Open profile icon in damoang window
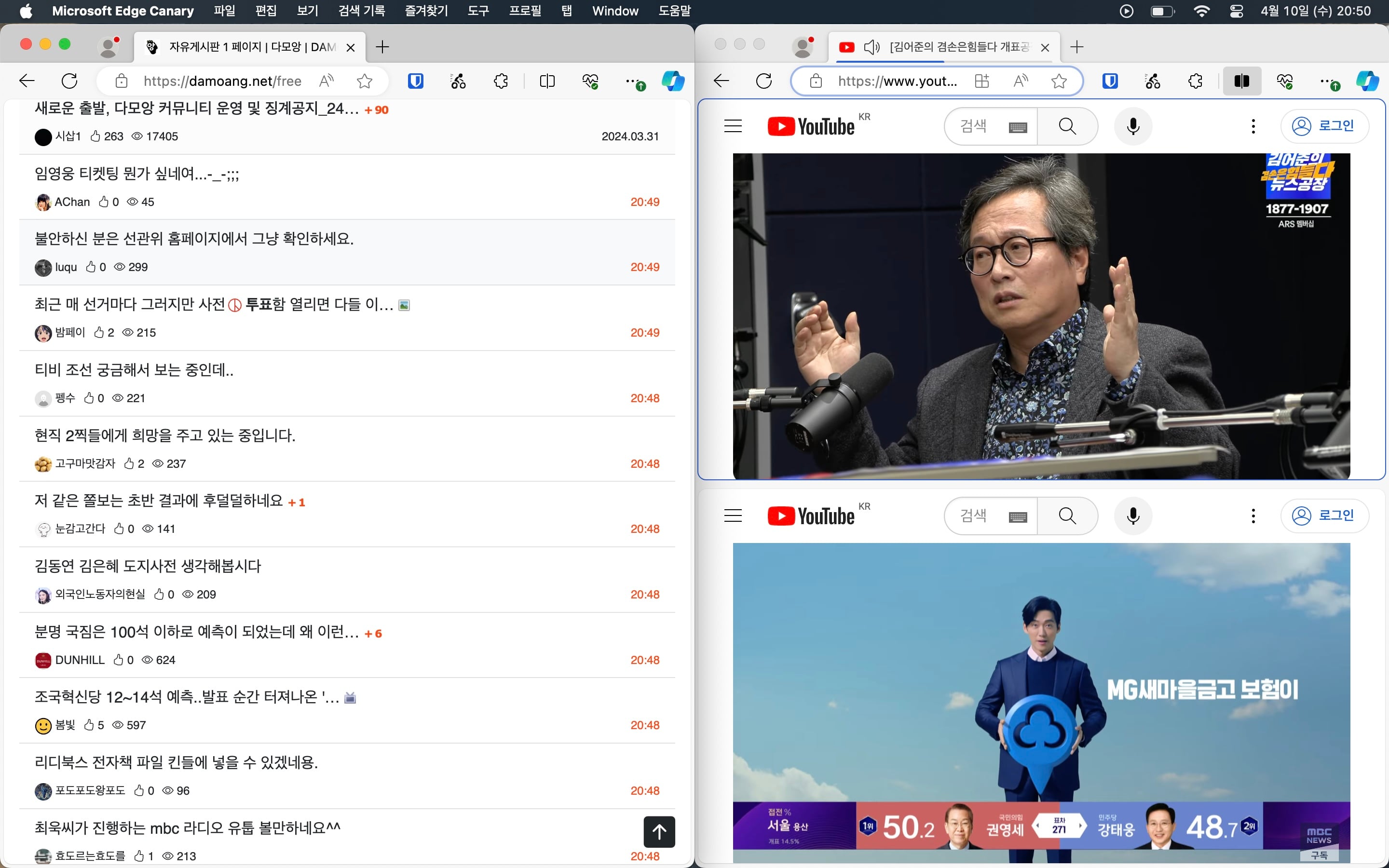 coord(109,46)
